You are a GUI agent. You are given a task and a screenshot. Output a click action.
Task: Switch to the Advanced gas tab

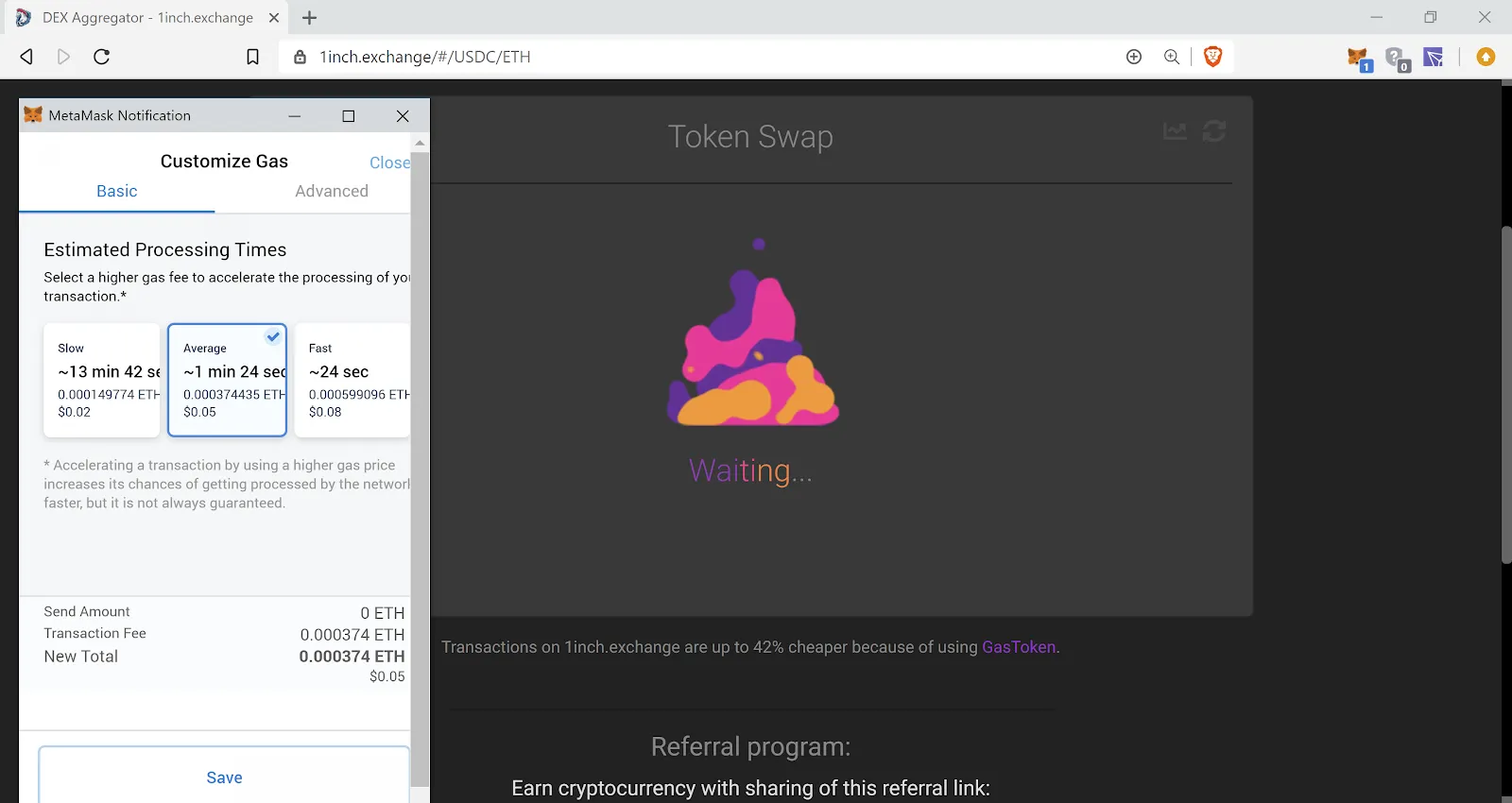(331, 191)
